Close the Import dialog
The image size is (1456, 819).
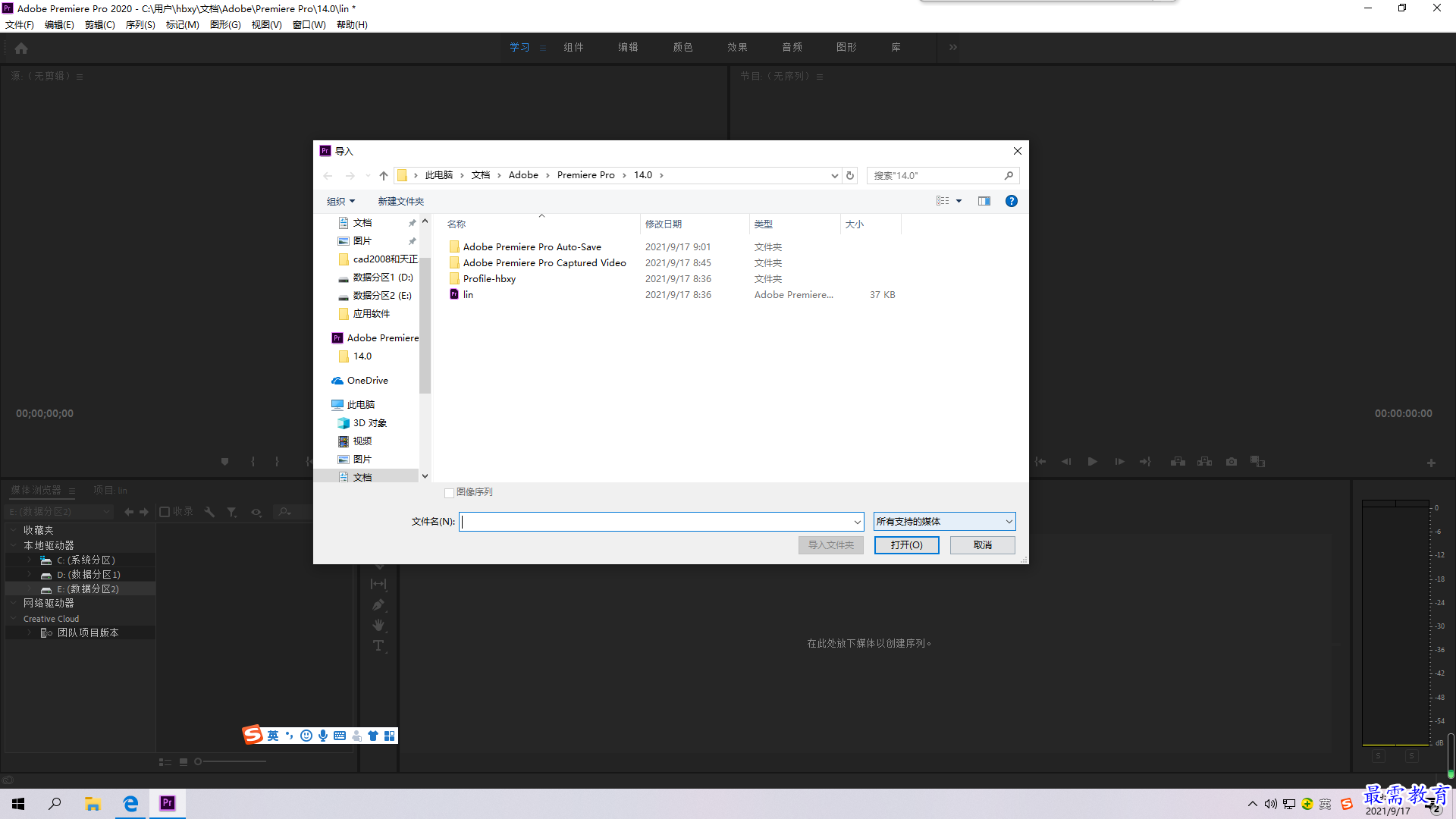[x=1017, y=151]
